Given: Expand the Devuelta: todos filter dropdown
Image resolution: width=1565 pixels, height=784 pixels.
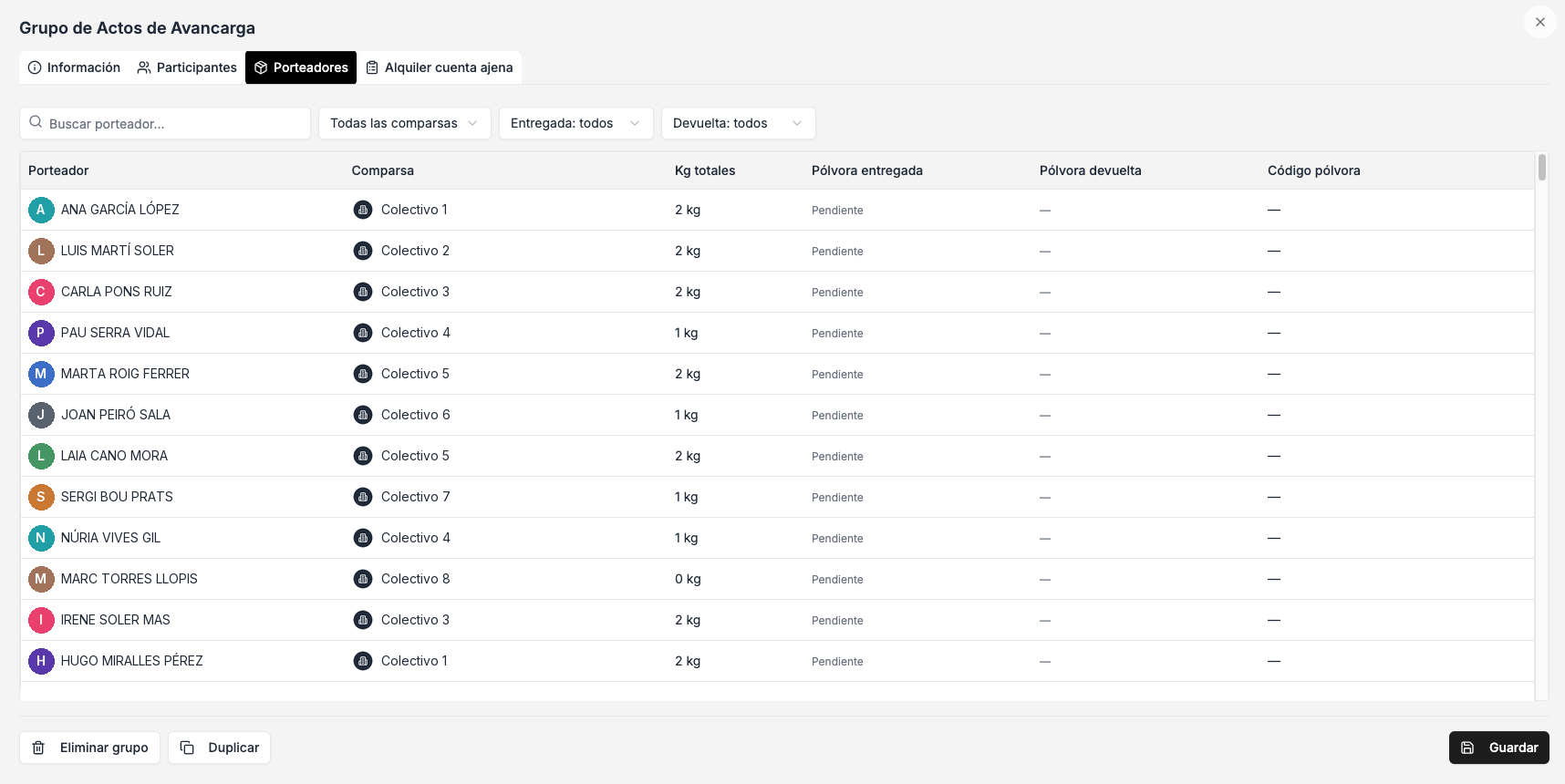Looking at the screenshot, I should pos(739,123).
